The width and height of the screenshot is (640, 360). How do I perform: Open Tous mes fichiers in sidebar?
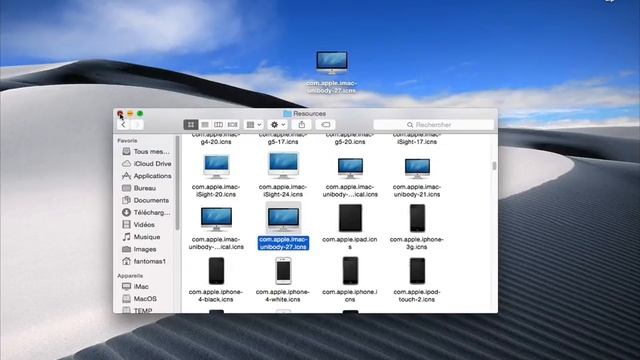[x=146, y=151]
